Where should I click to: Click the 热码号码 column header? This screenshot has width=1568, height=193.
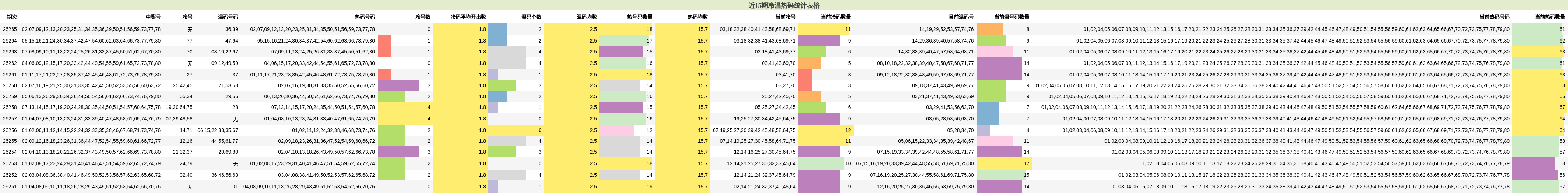pos(365,17)
